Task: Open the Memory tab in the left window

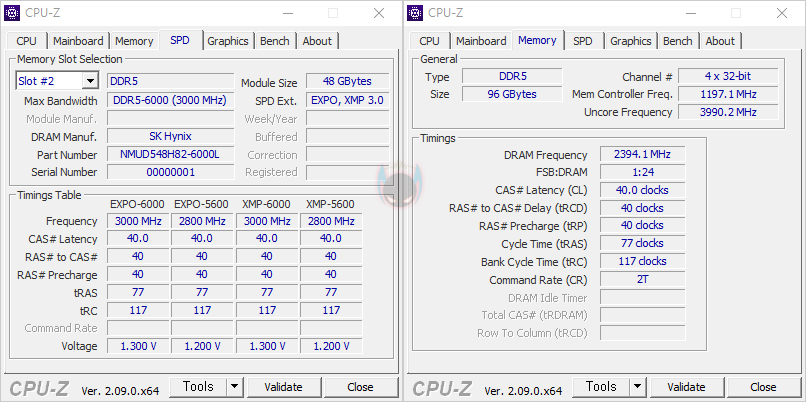Action: (x=134, y=41)
